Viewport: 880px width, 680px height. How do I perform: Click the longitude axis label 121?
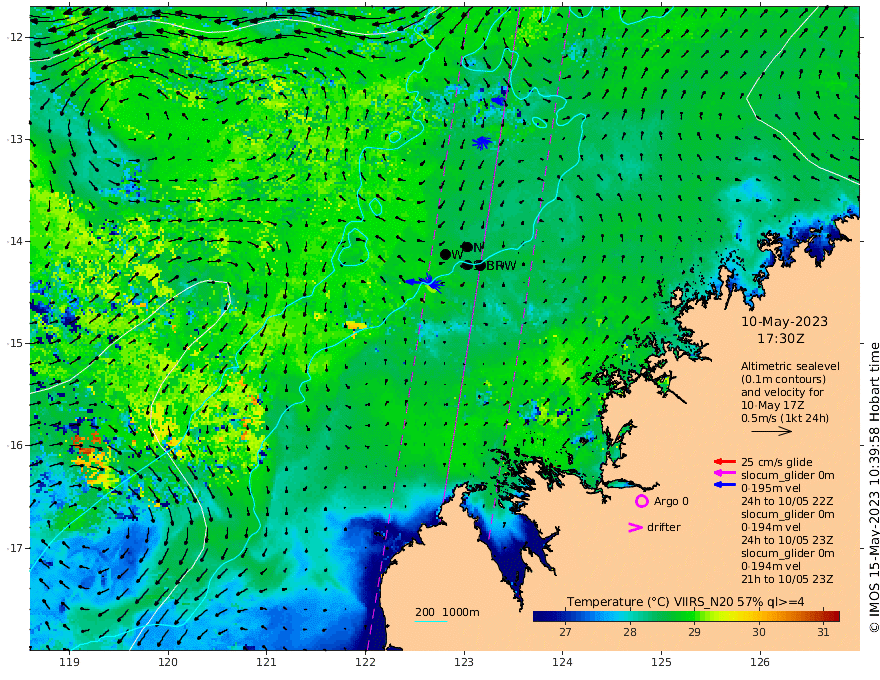click(267, 662)
